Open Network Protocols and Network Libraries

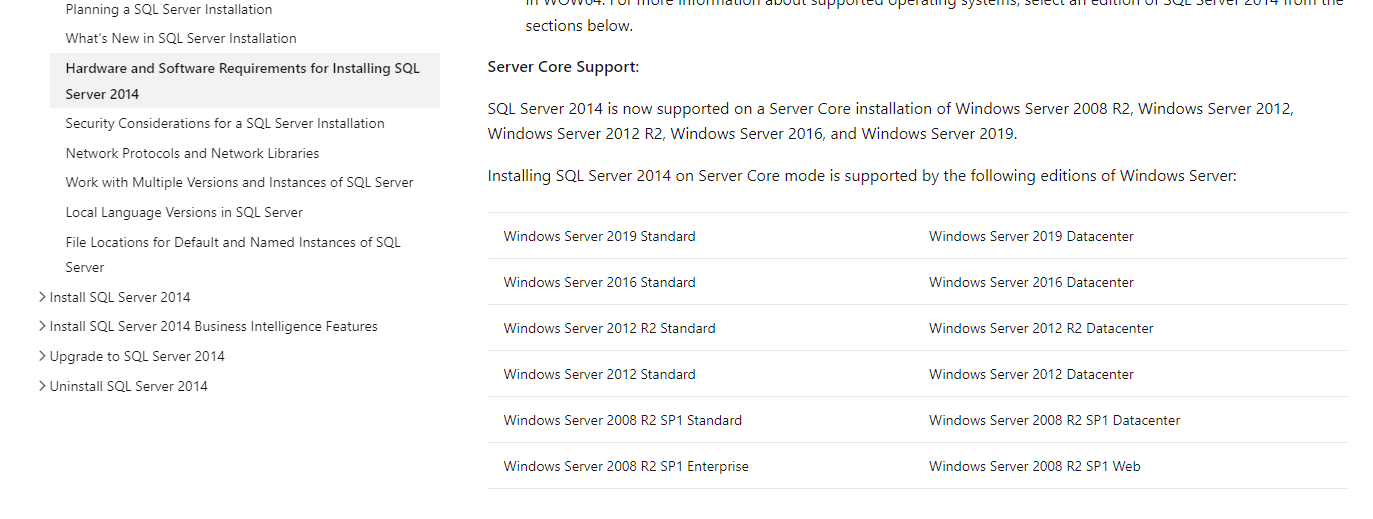(192, 153)
